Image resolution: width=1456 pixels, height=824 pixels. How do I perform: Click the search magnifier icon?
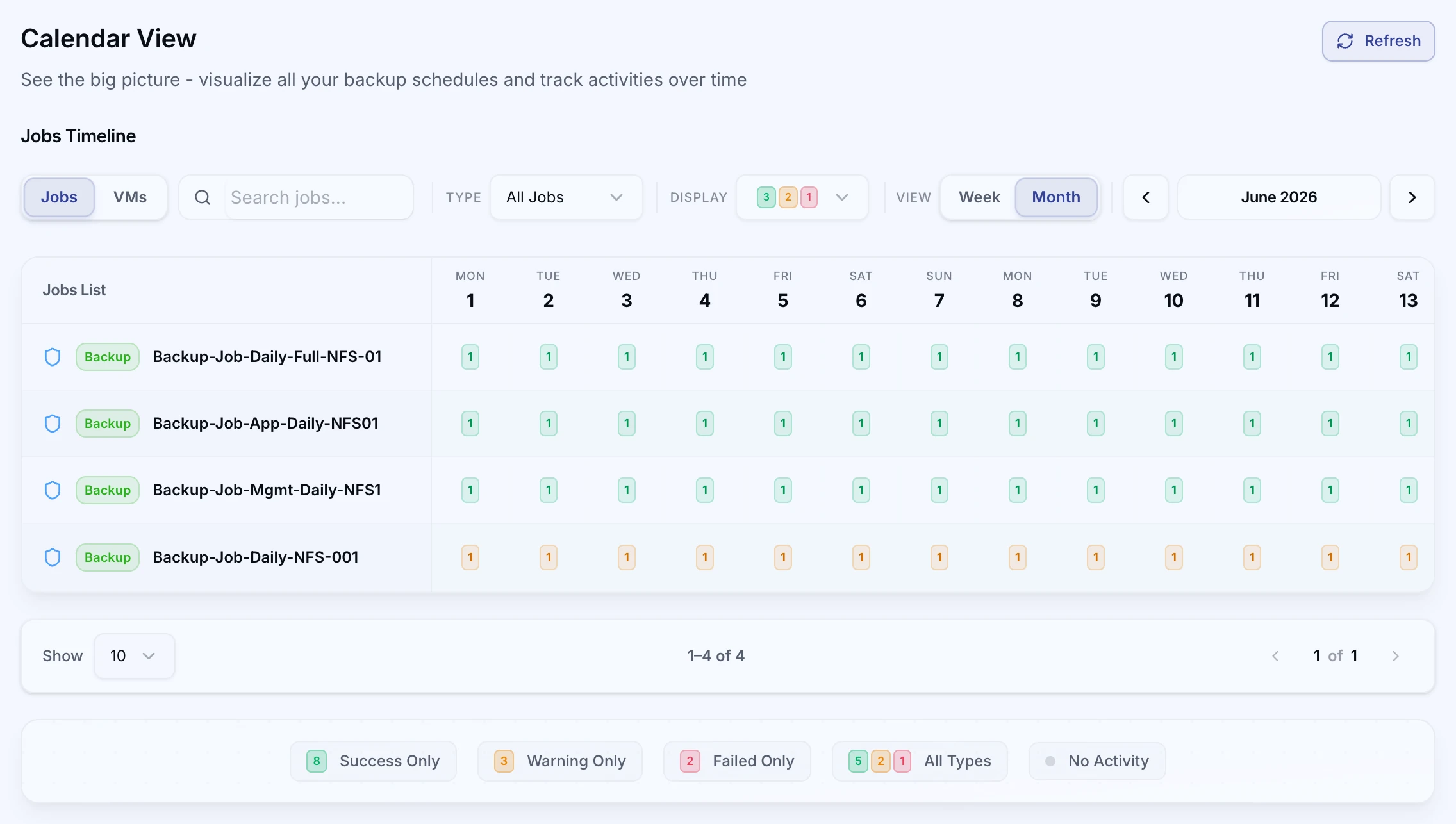point(203,197)
